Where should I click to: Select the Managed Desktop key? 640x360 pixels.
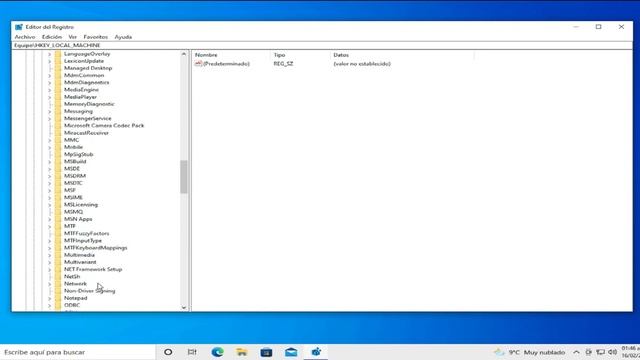88,68
